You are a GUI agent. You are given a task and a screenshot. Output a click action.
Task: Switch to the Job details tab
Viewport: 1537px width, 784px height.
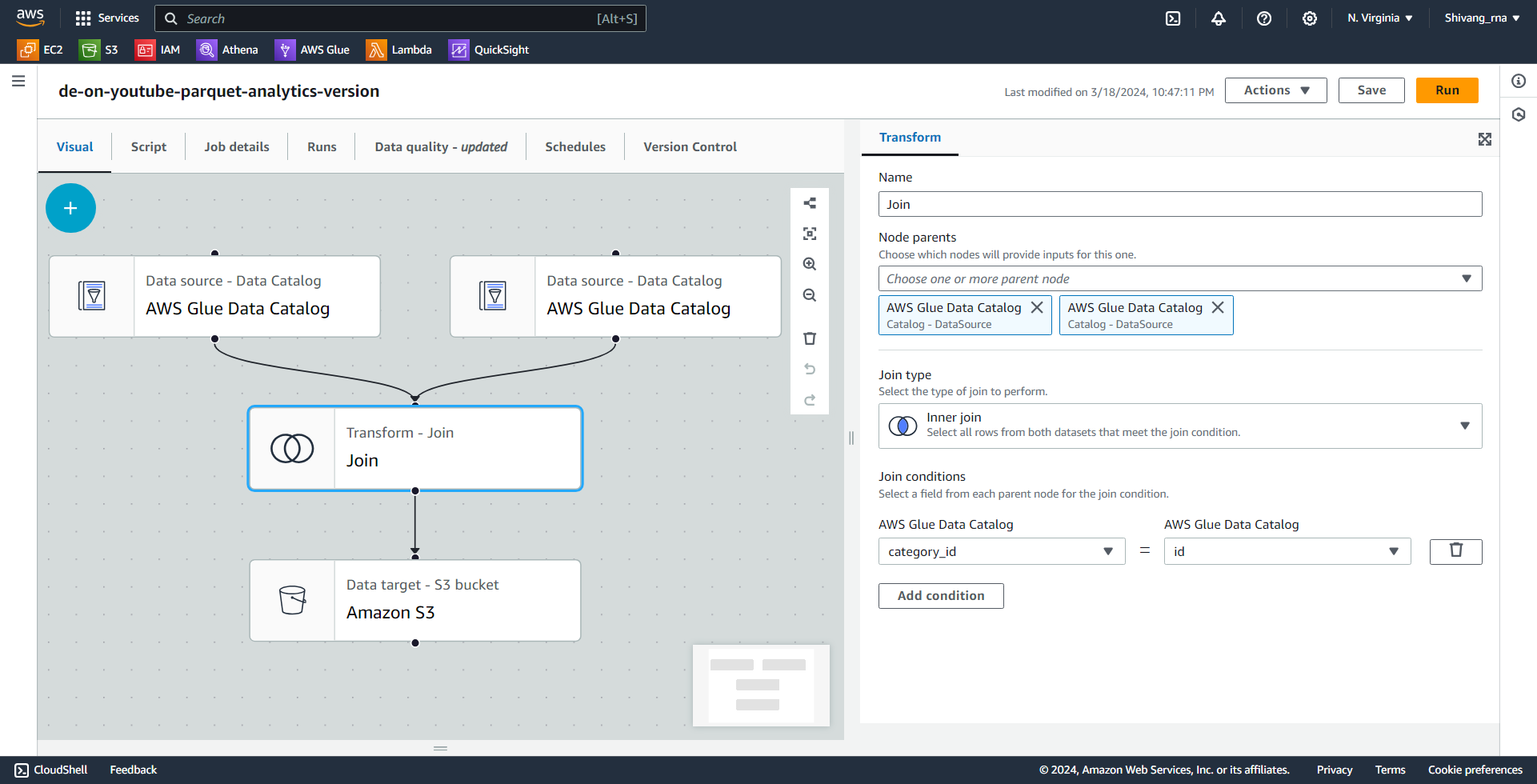(x=237, y=147)
